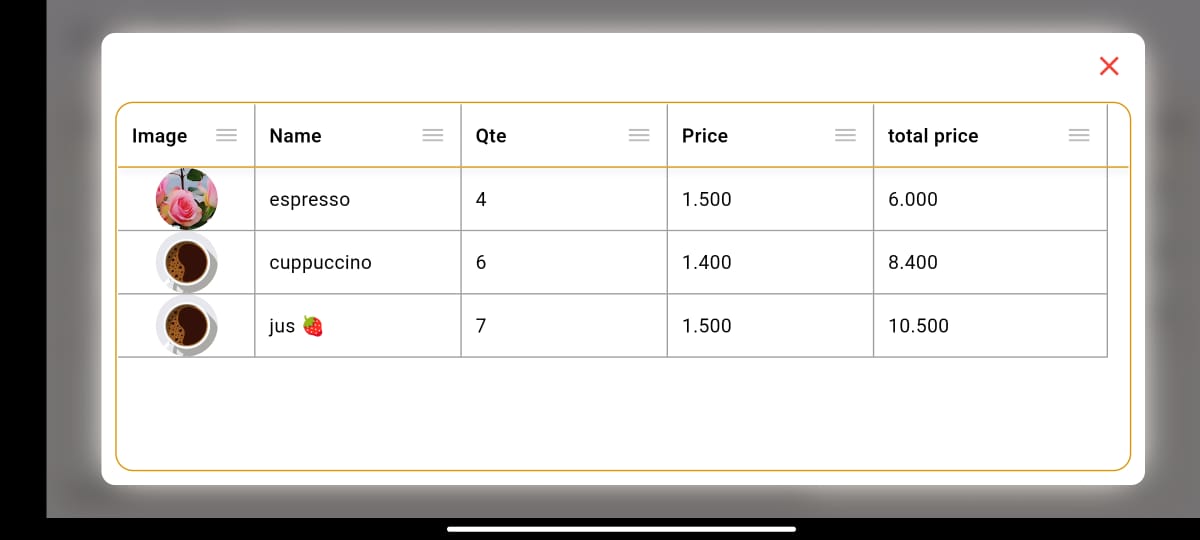Select the espresso name cell
The height and width of the screenshot is (540, 1200).
(358, 199)
